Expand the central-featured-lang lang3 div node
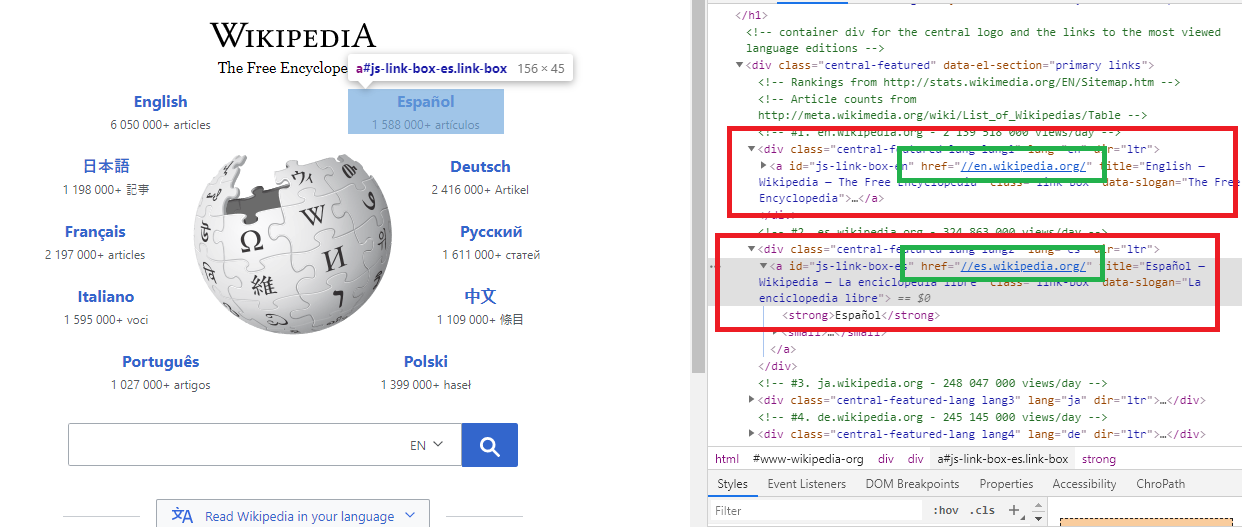Image resolution: width=1242 pixels, height=527 pixels. point(752,400)
